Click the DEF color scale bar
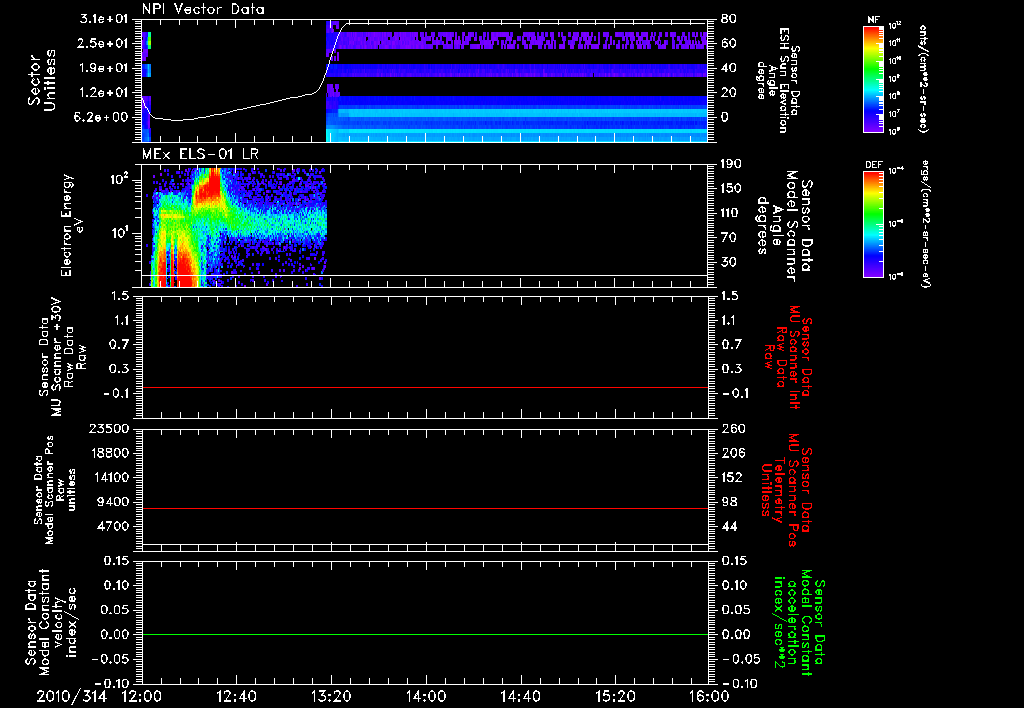 [873, 223]
